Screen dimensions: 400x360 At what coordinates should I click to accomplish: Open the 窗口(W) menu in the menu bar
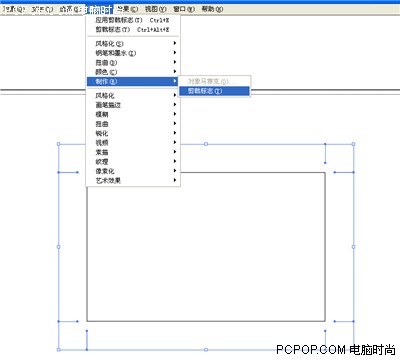tap(184, 9)
